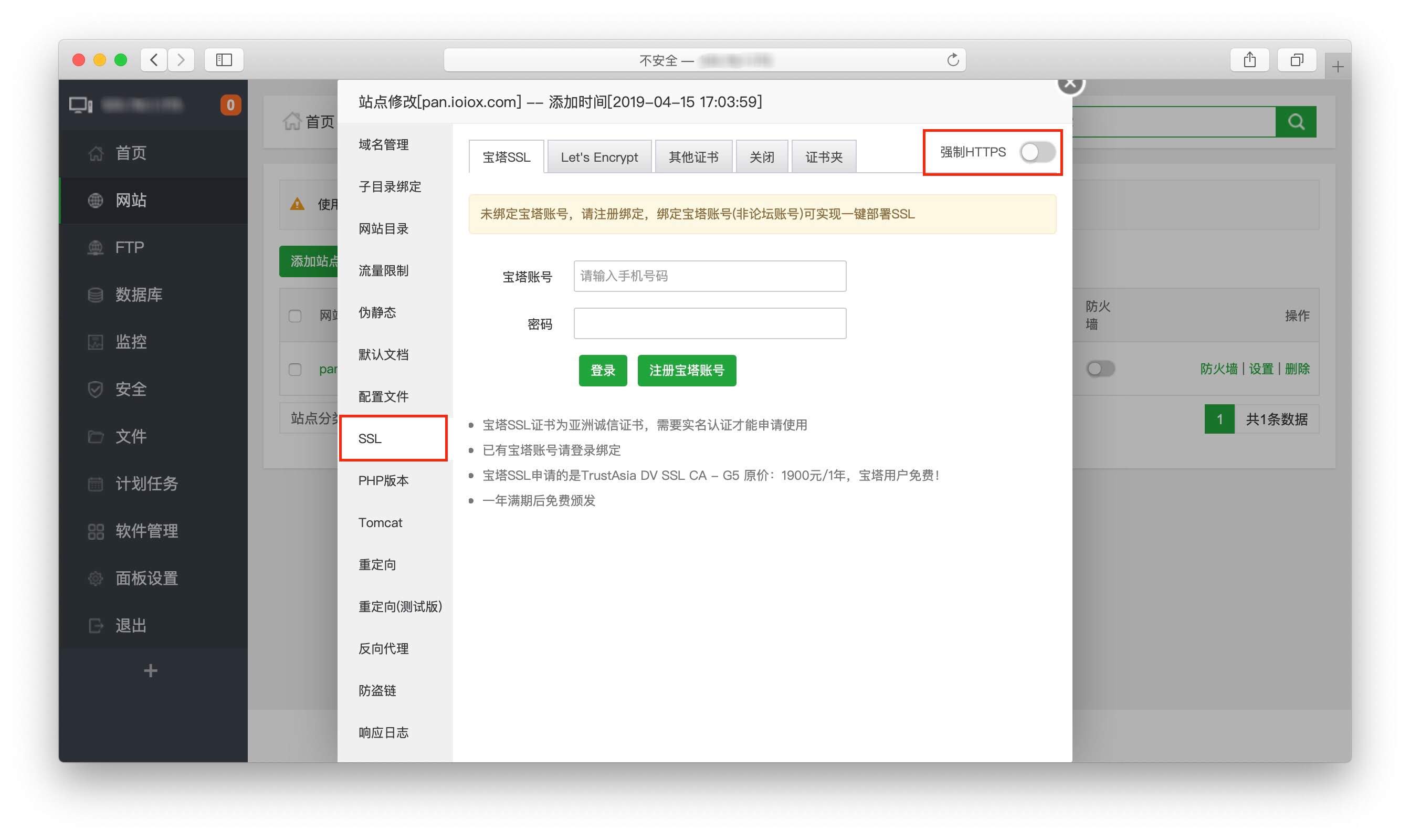
Task: Check the pan site row checkbox
Action: point(295,370)
